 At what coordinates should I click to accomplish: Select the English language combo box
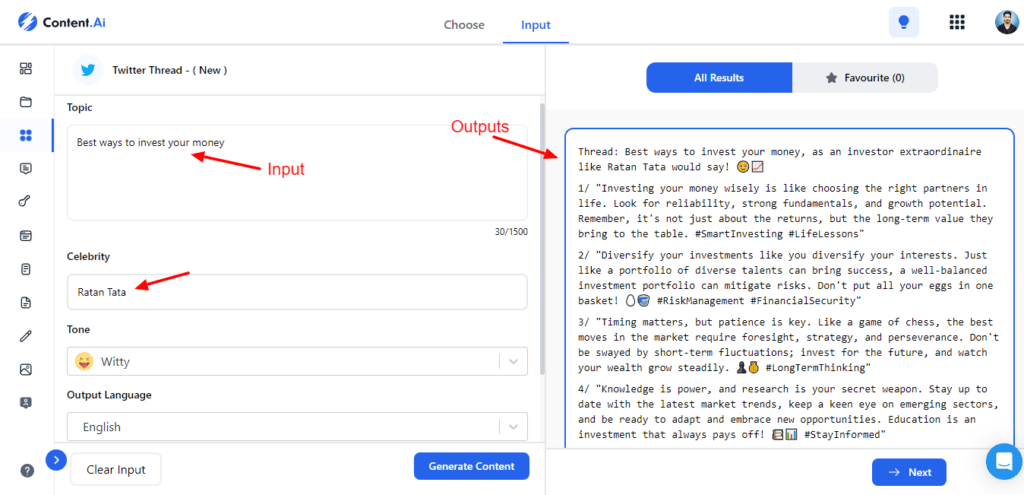coord(297,427)
